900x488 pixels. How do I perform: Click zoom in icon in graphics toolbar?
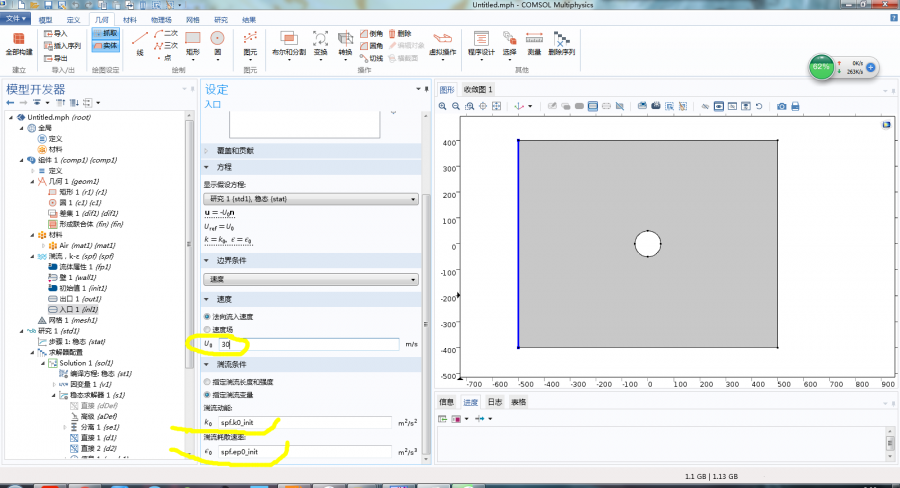[444, 106]
